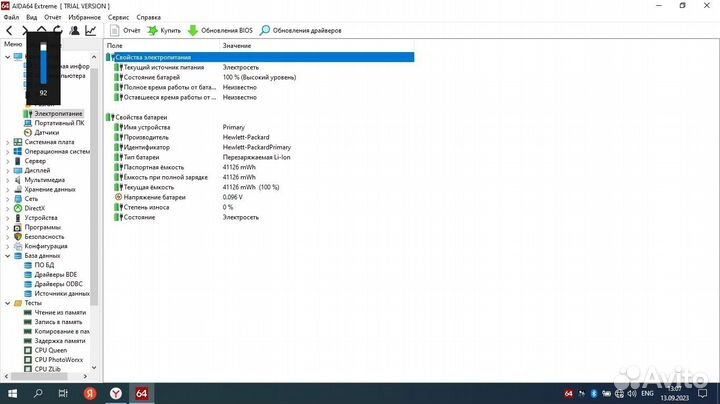Click the Отчёт report button
The image size is (720, 404).
(125, 30)
